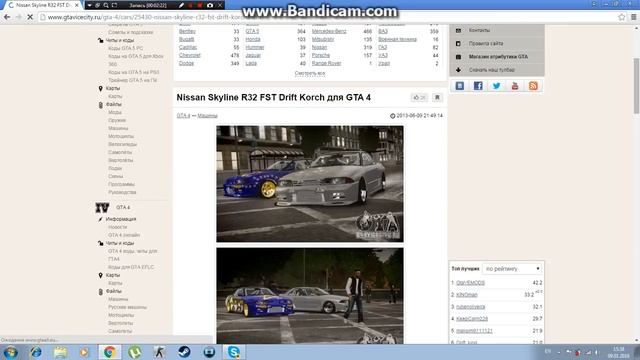Image resolution: width=640 pixels, height=360 pixels.
Task: Open Counter-Strike icon in taskbar
Action: 159,352
